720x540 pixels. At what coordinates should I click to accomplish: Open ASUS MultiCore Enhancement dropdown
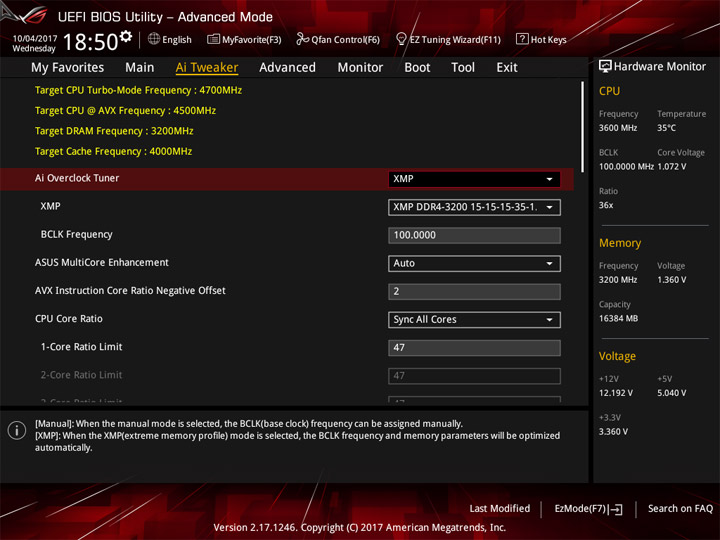[x=474, y=264]
